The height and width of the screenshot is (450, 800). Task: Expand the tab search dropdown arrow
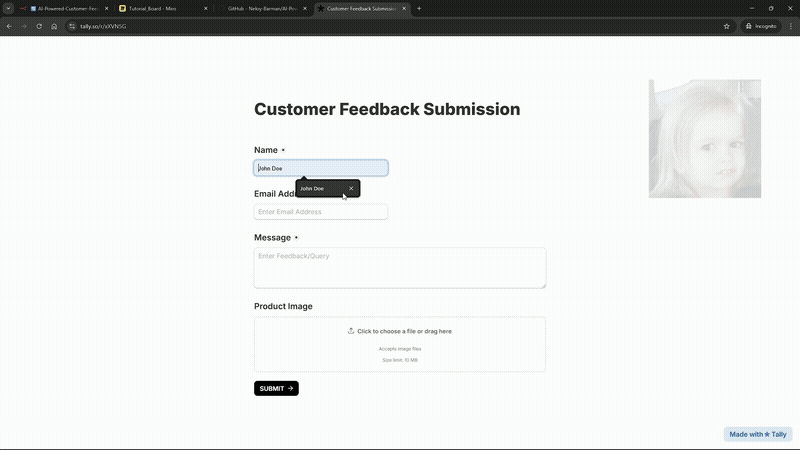click(x=8, y=8)
